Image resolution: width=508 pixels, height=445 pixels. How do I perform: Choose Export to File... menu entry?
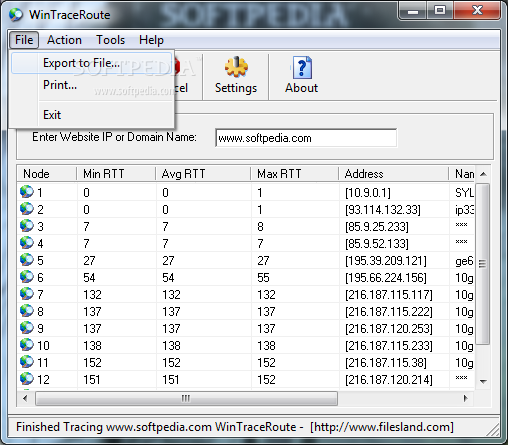[x=91, y=63]
